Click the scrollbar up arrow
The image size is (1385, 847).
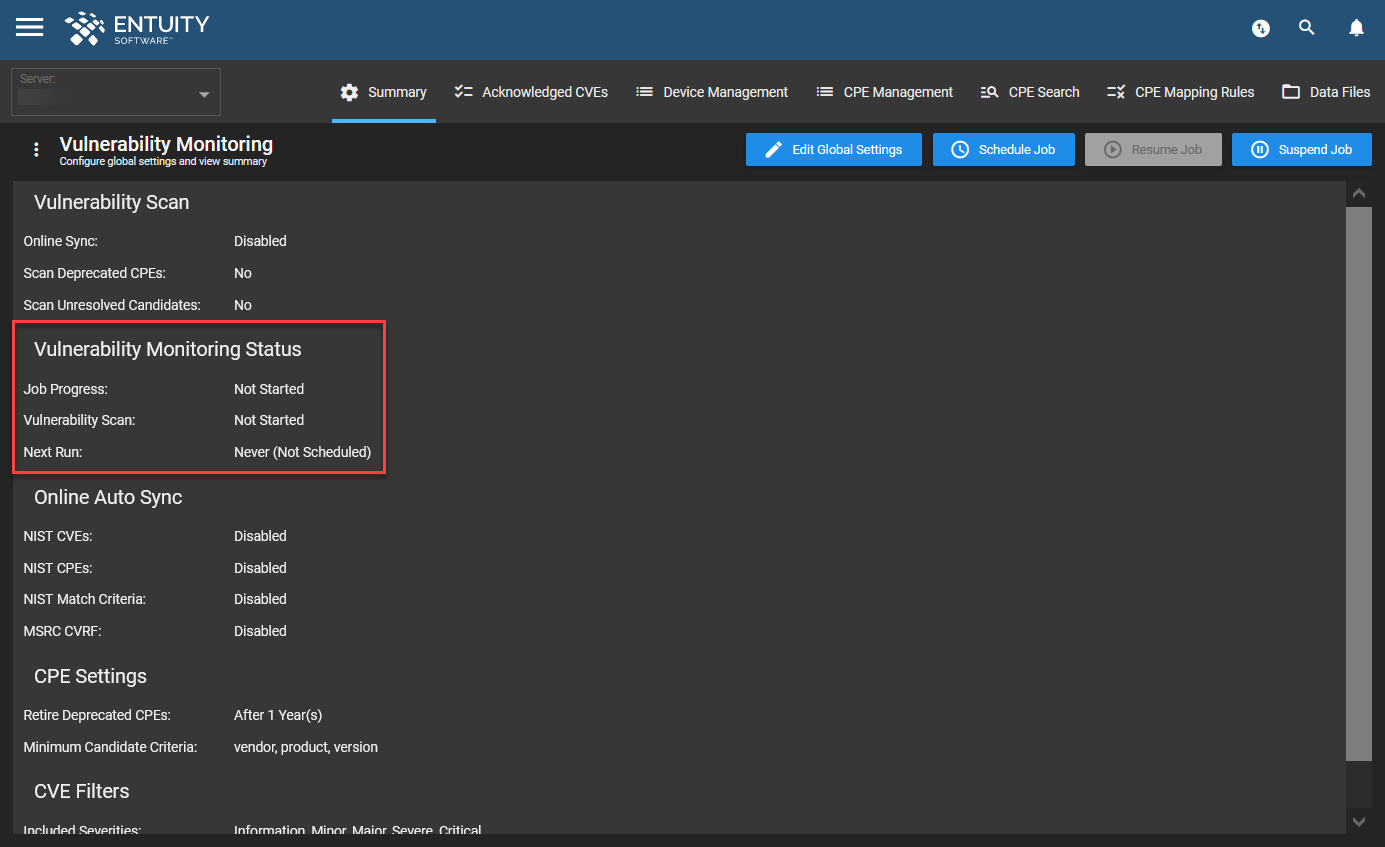point(1359,192)
